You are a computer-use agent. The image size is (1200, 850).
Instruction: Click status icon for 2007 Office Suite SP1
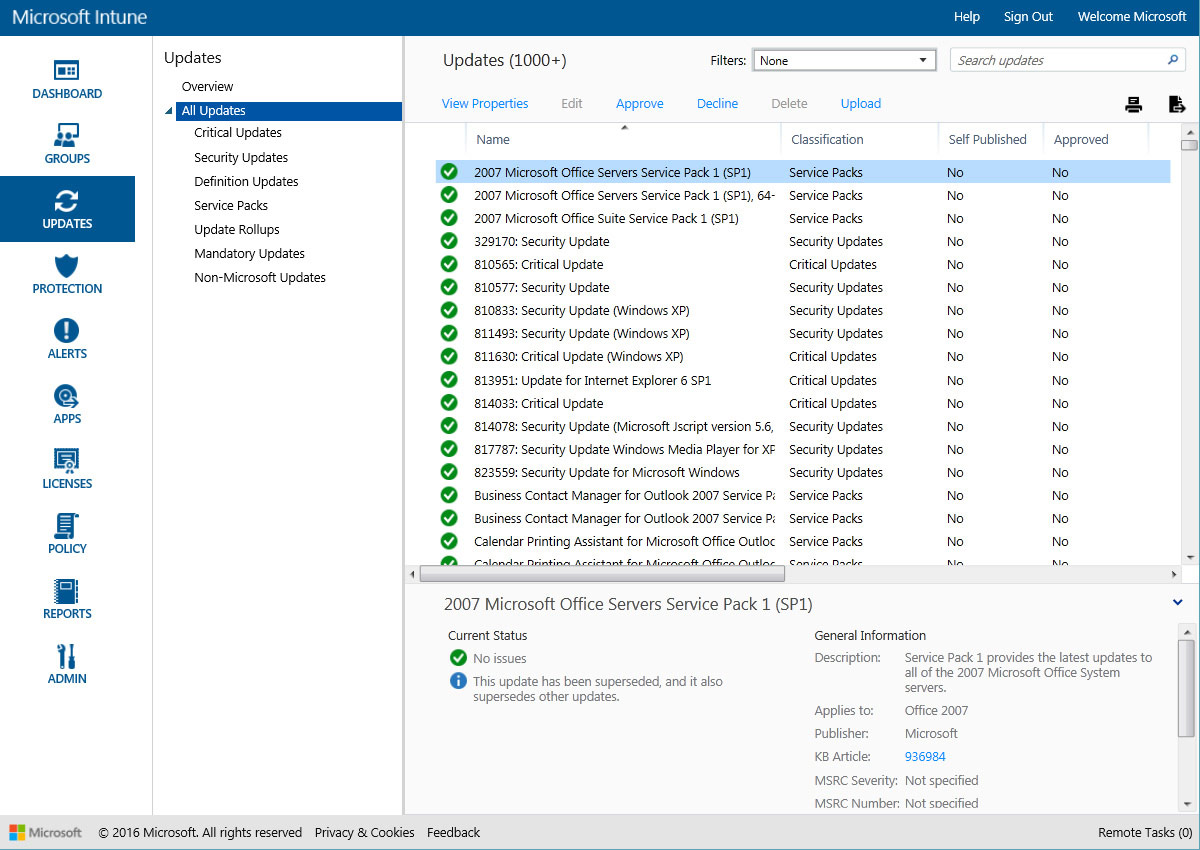[449, 218]
